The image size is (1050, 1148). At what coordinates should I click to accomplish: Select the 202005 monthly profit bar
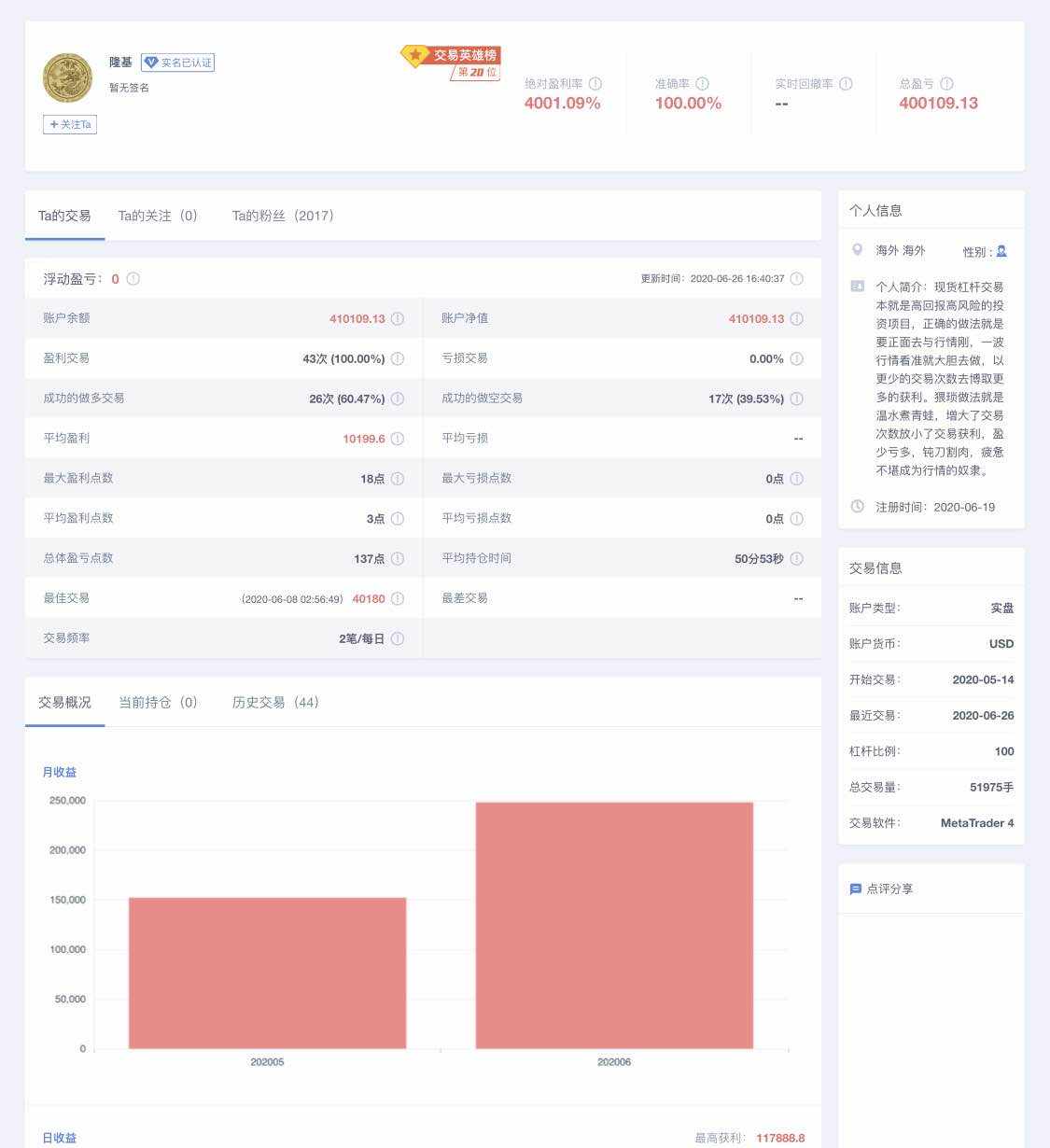[268, 973]
